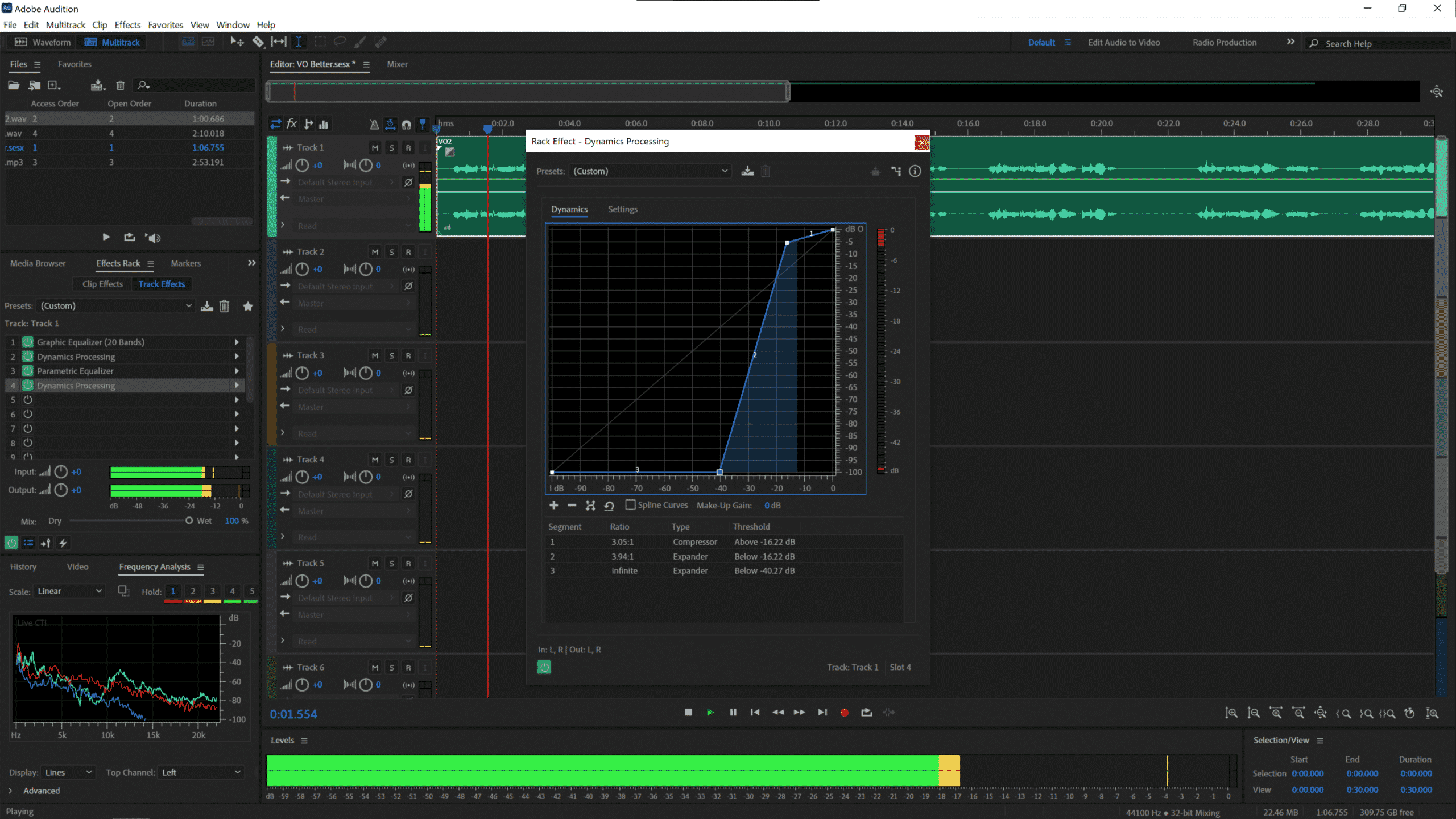Screen dimensions: 1456x819
Task: Select the Razor tool
Action: 258,42
